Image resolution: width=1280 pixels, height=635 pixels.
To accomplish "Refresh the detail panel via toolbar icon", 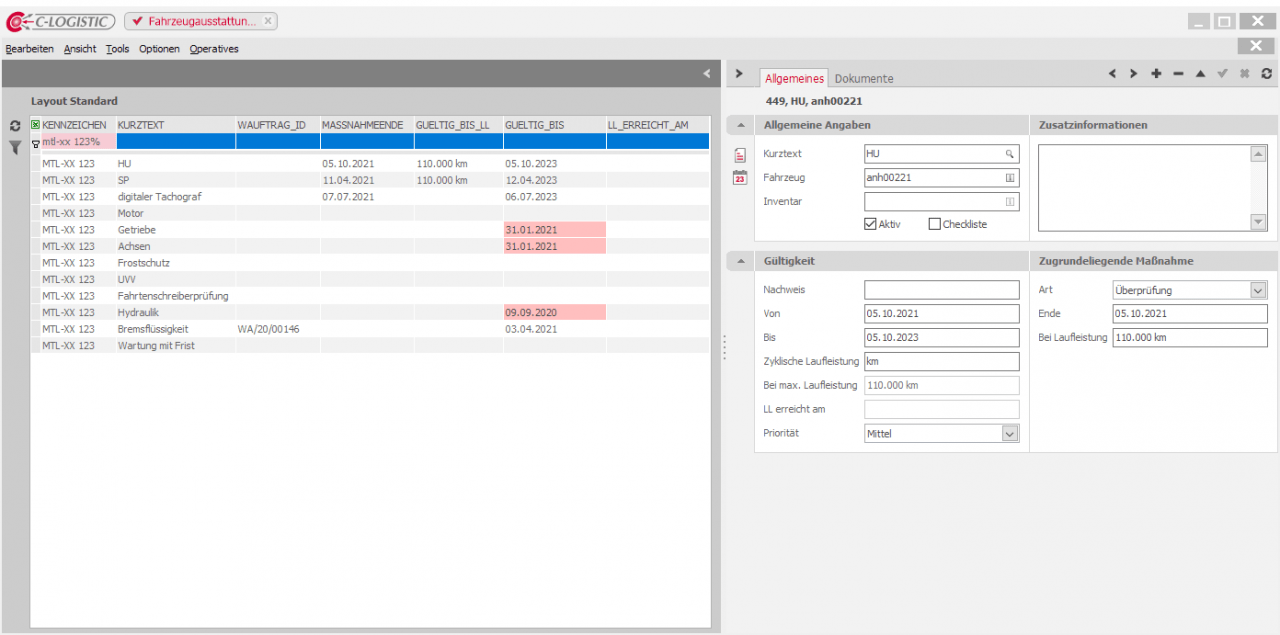I will (1267, 74).
